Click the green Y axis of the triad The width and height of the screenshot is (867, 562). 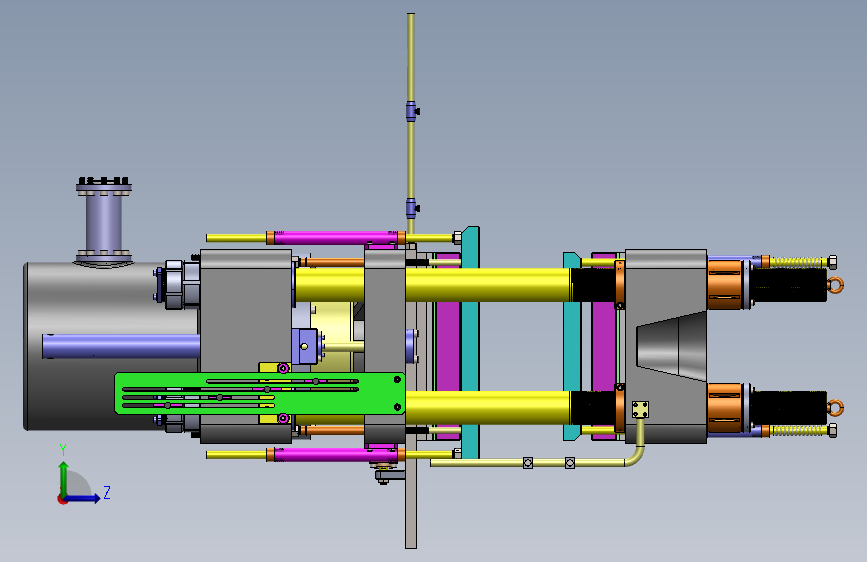click(64, 479)
